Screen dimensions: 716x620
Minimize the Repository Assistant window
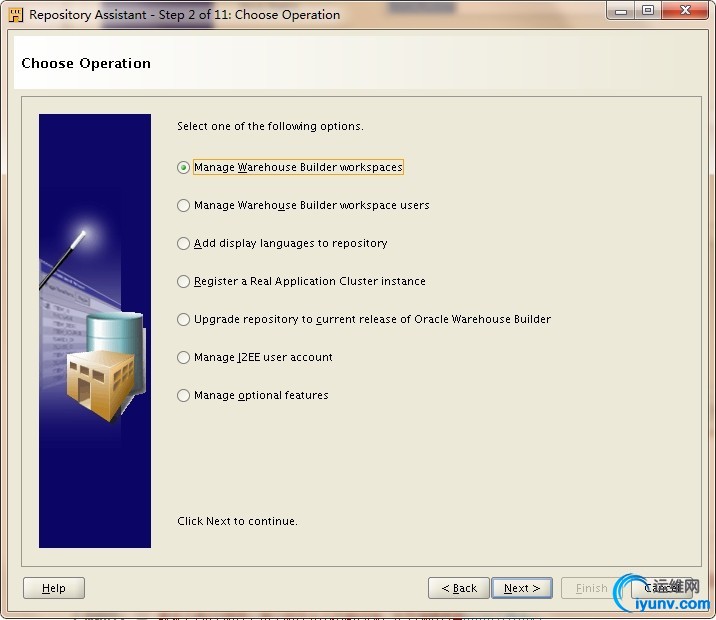(x=621, y=11)
